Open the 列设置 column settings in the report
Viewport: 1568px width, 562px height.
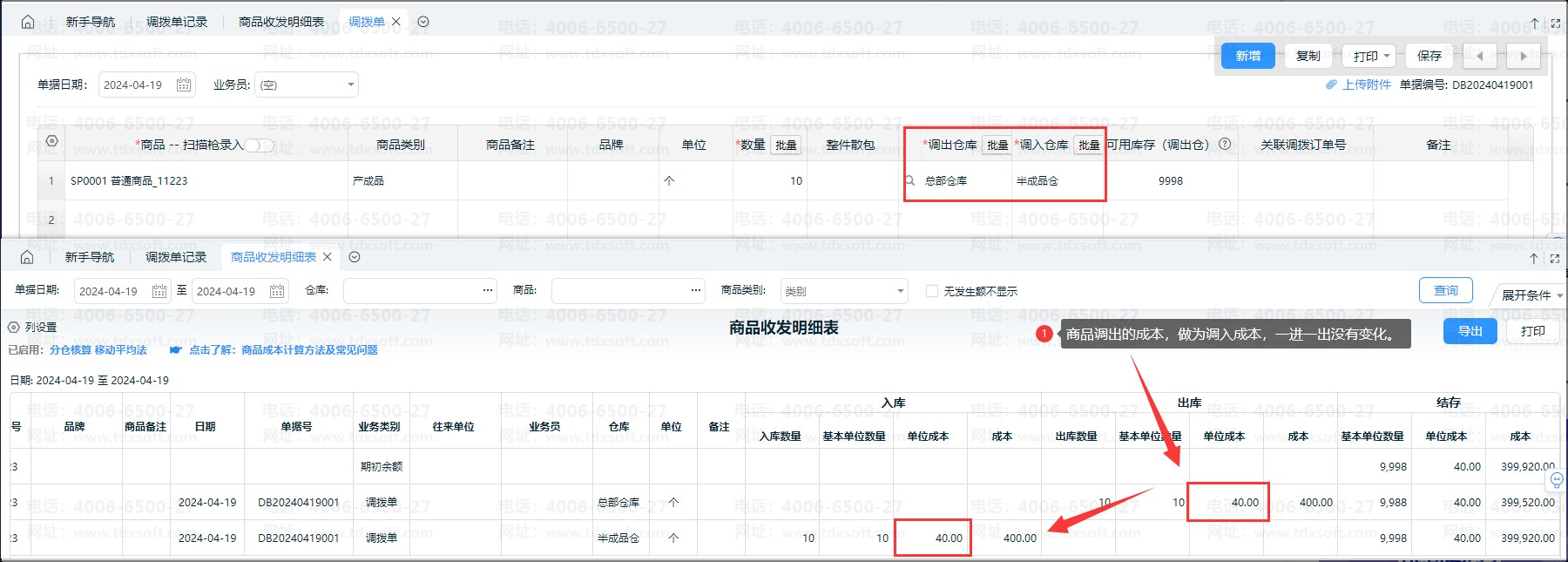33,328
